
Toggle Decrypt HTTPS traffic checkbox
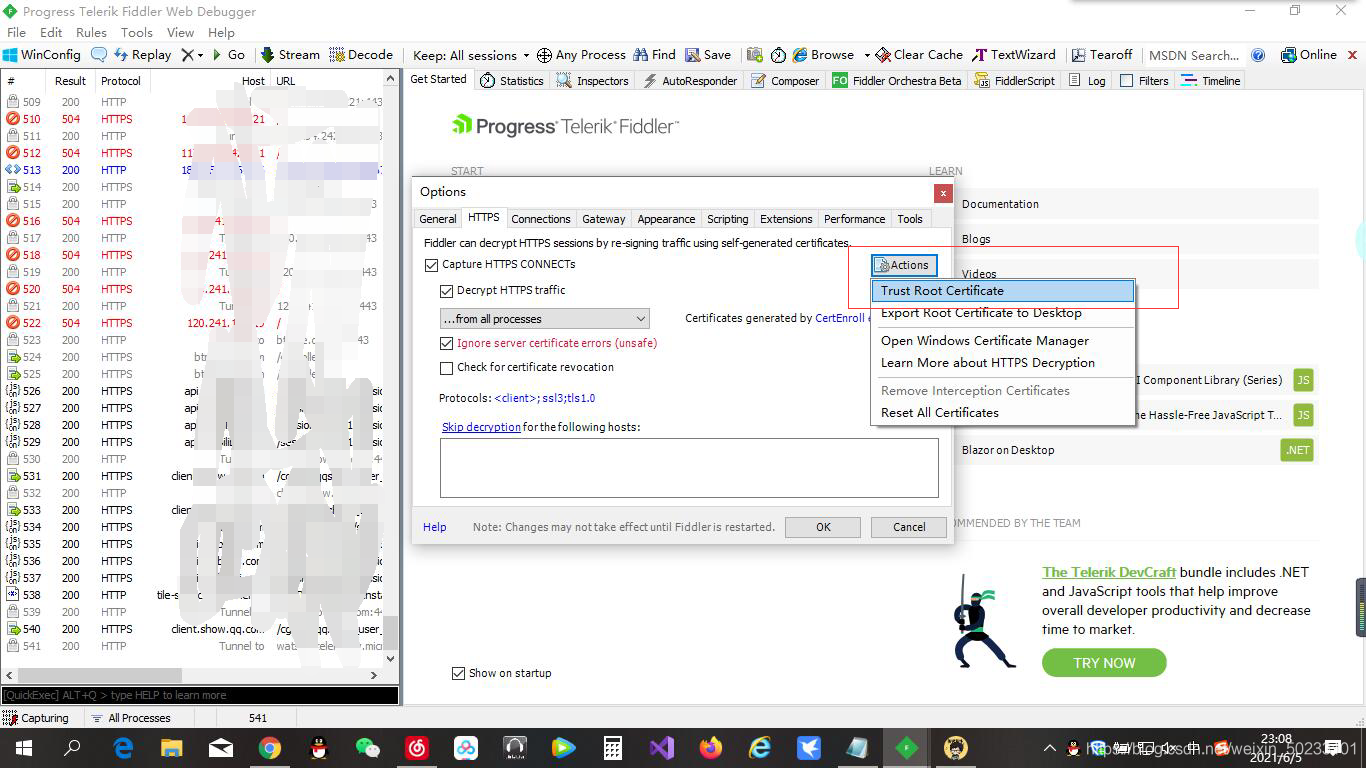(x=447, y=291)
